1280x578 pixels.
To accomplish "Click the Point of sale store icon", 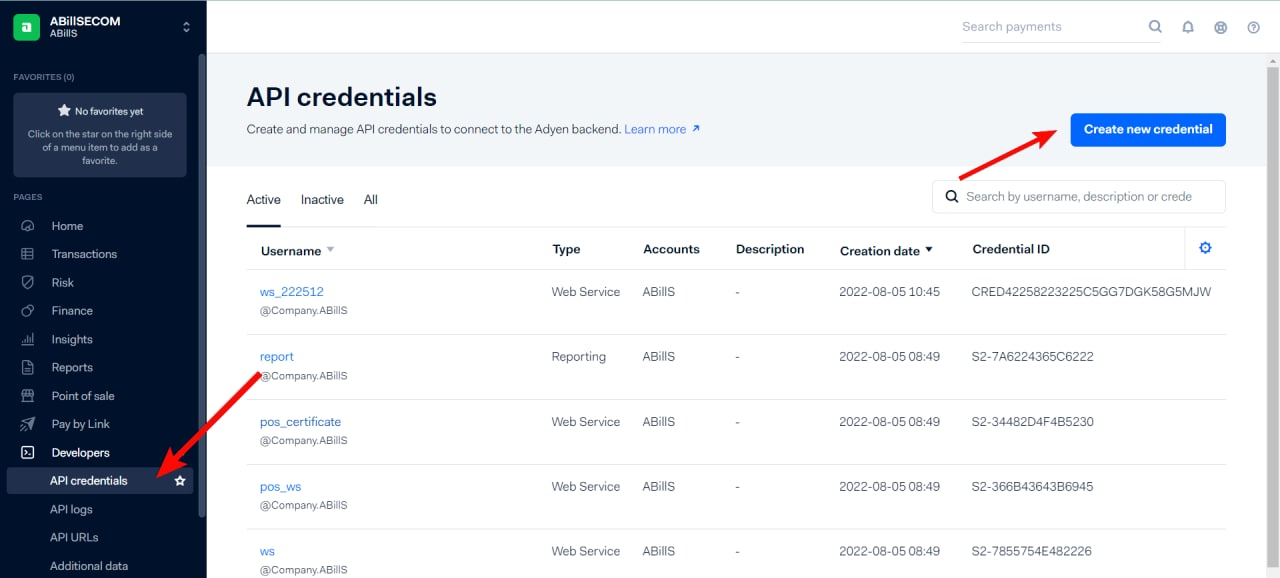I will (x=28, y=396).
